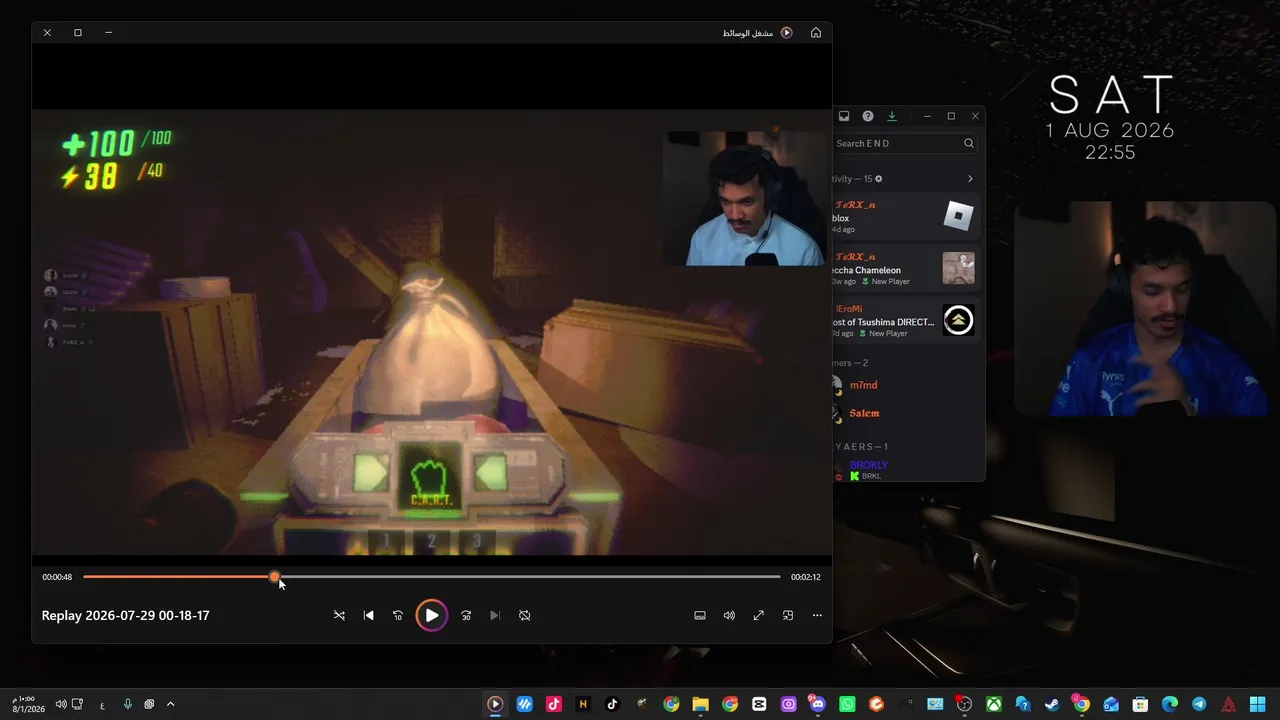Viewport: 1280px width, 720px height.
Task: Open the subtitles and captions options
Action: point(700,615)
